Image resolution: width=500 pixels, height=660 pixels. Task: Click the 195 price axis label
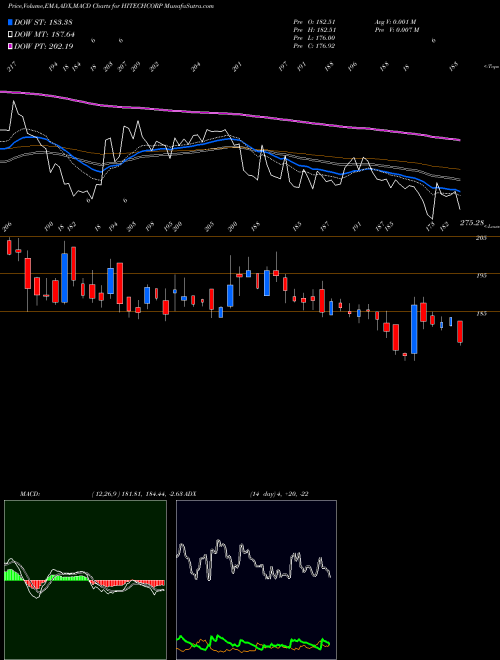(481, 275)
